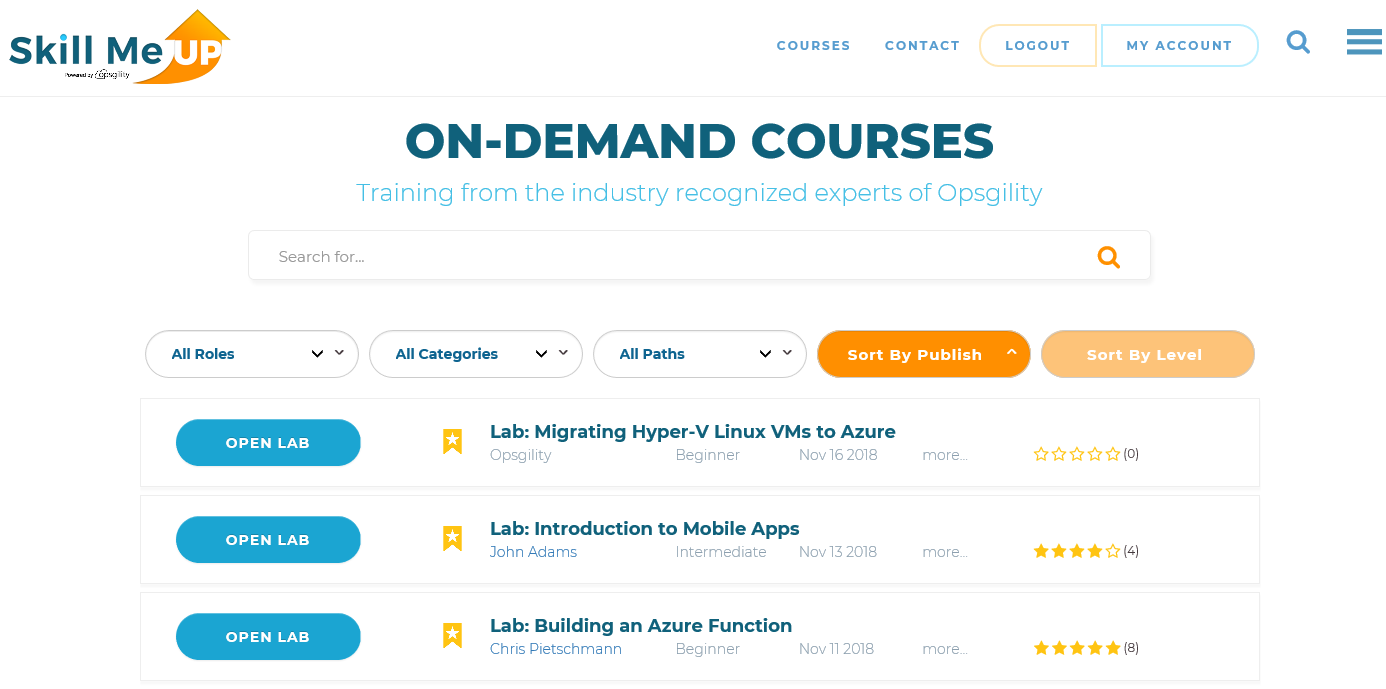This screenshot has height=689, width=1386.
Task: Click the Nov 11 2018 date
Action: tap(836, 649)
